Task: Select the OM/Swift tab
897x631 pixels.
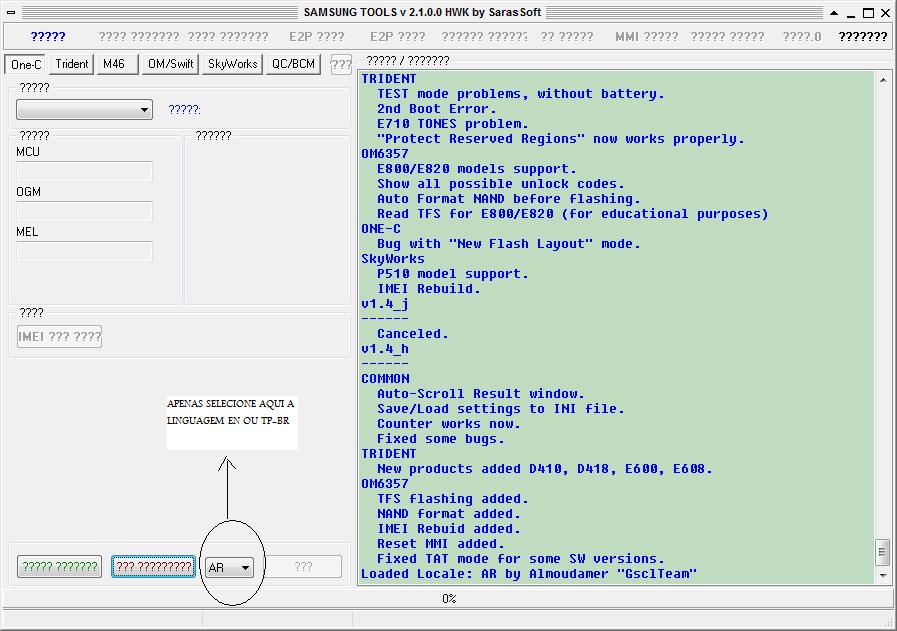Action: pos(170,64)
